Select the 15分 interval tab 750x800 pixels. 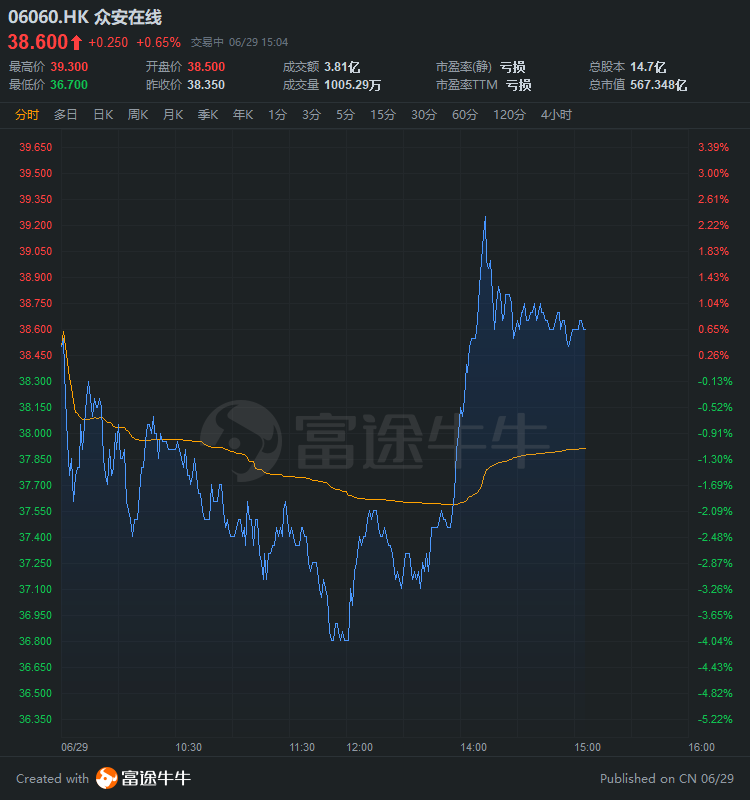tap(383, 115)
